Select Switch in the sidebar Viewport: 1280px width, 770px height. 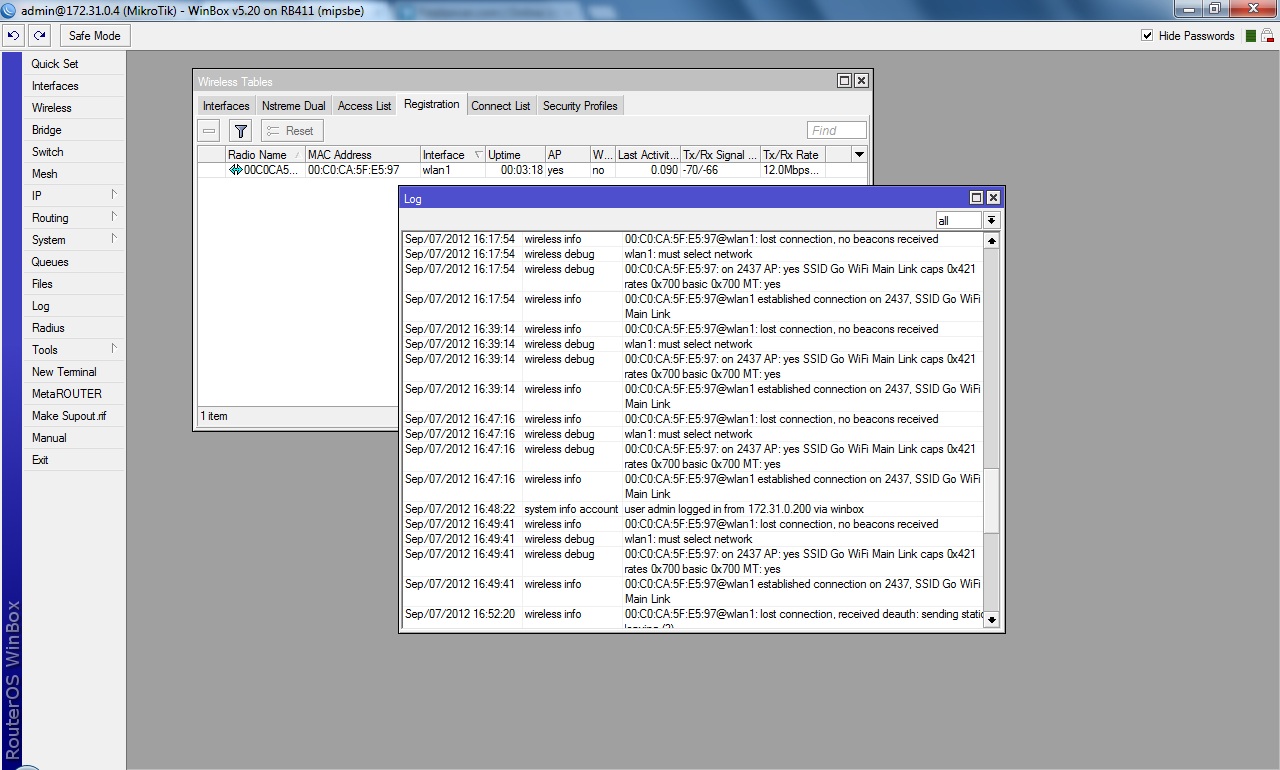pyautogui.click(x=75, y=152)
